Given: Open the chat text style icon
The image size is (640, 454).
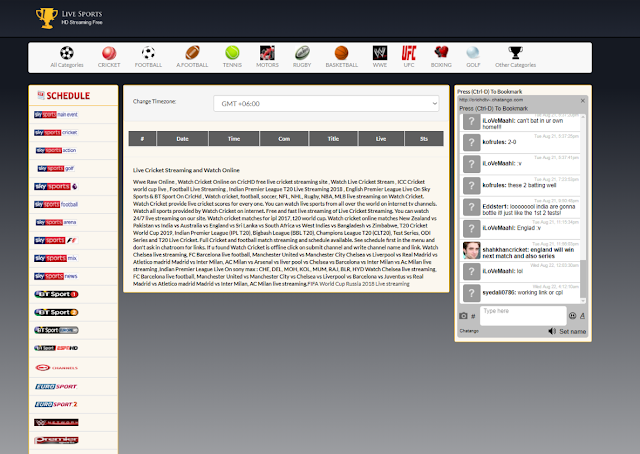Looking at the screenshot, I should (x=582, y=316).
